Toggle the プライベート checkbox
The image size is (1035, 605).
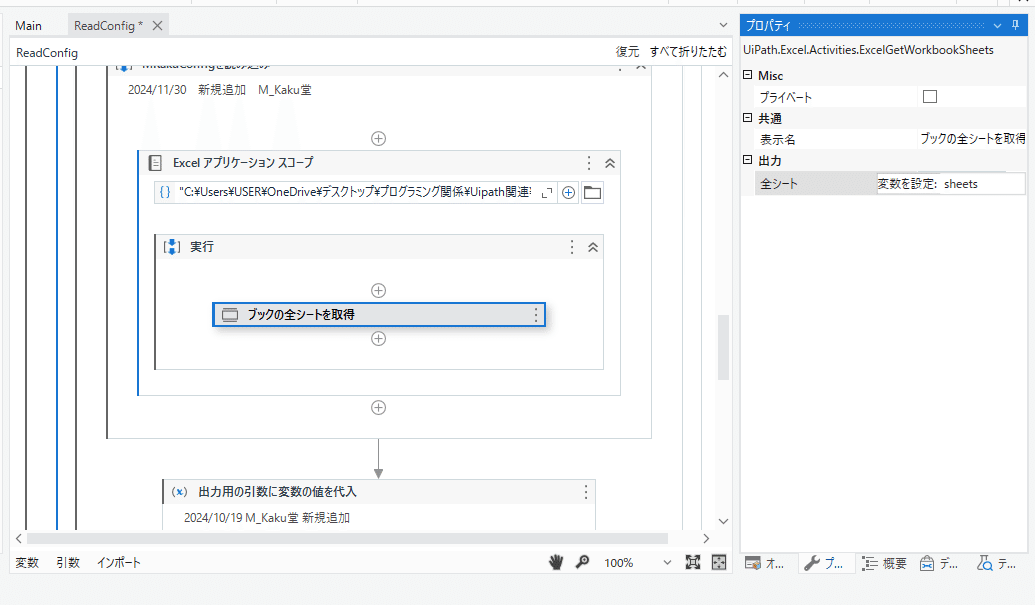[x=930, y=97]
